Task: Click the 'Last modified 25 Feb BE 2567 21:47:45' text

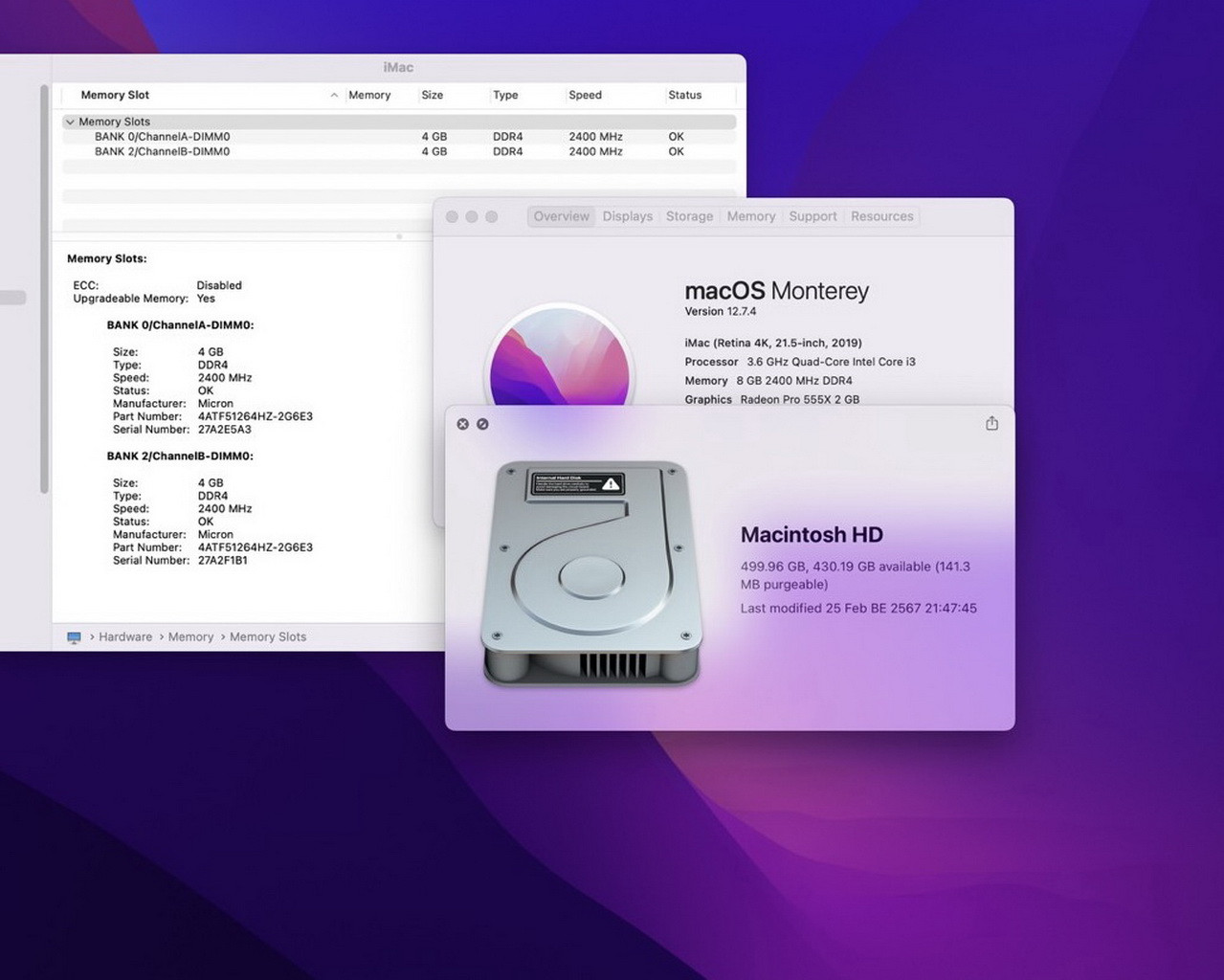Action: click(x=858, y=609)
